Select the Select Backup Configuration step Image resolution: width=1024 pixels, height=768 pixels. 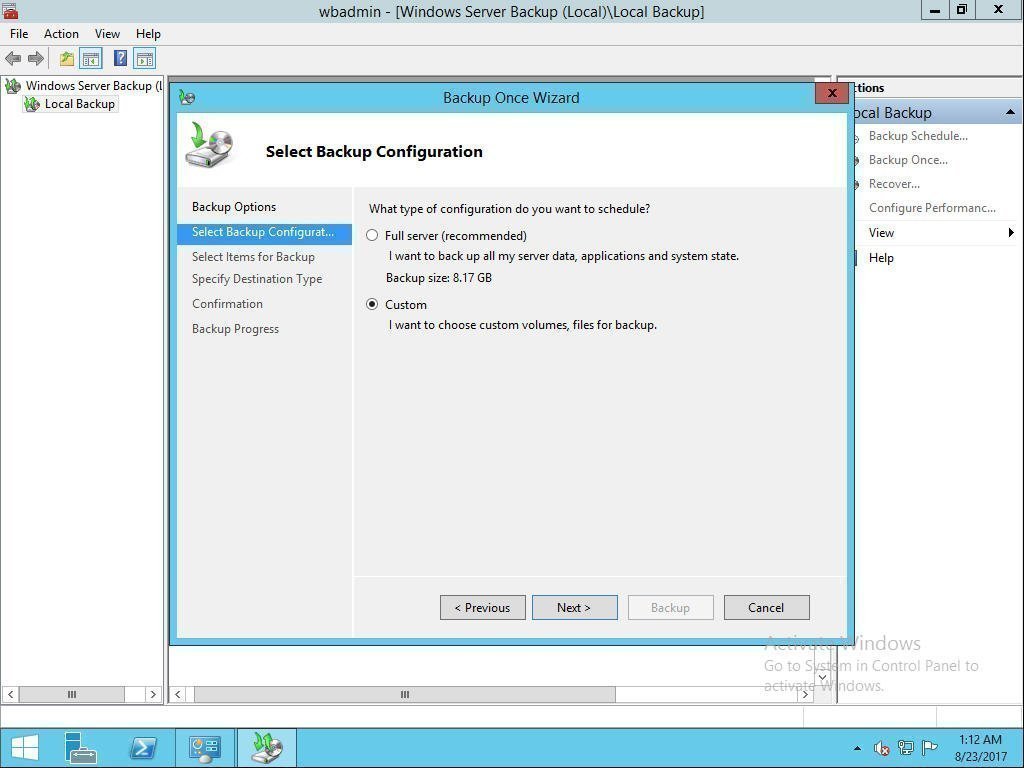264,232
